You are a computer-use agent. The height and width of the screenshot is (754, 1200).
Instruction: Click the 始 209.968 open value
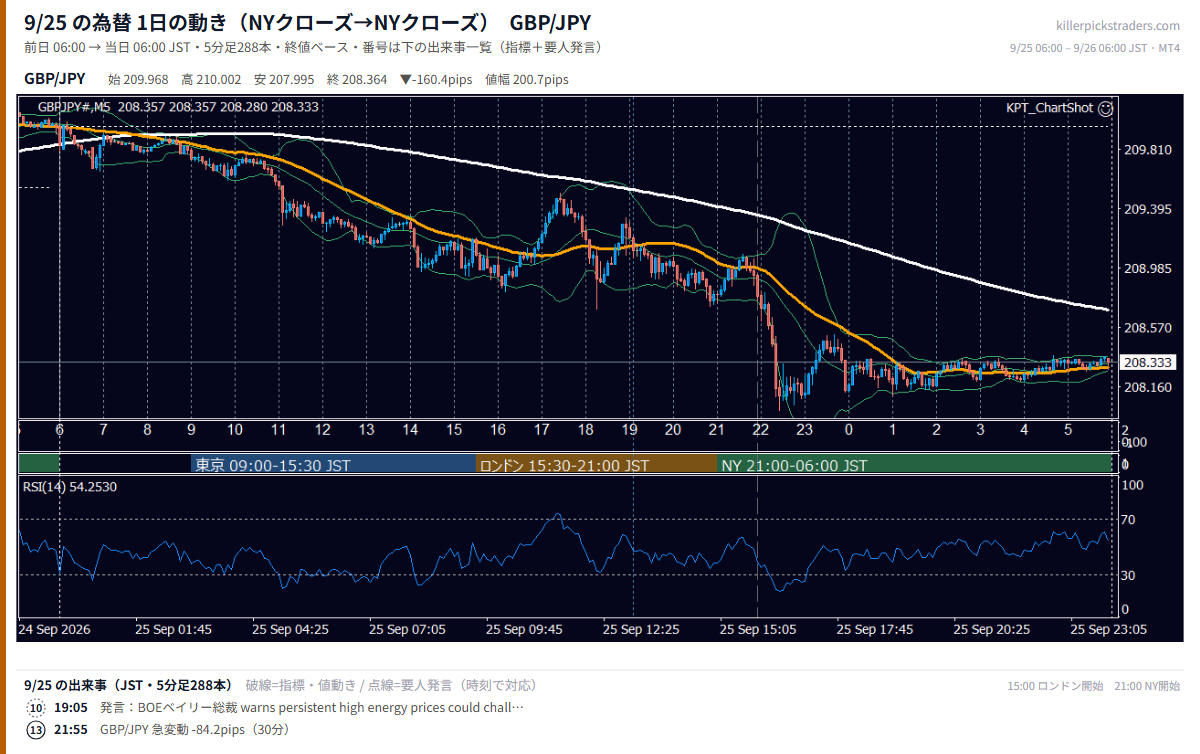(138, 80)
